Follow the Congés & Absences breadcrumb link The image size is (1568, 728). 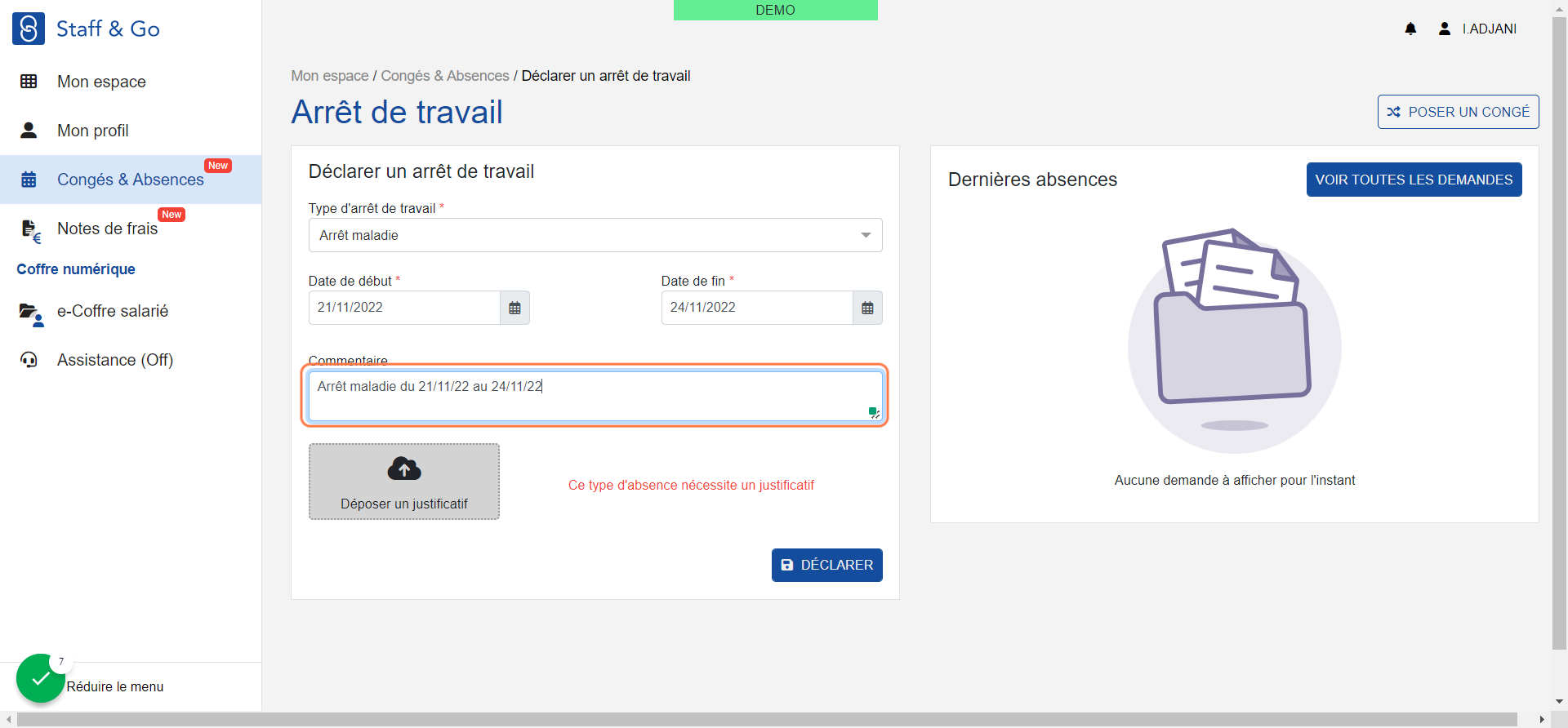[x=445, y=76]
